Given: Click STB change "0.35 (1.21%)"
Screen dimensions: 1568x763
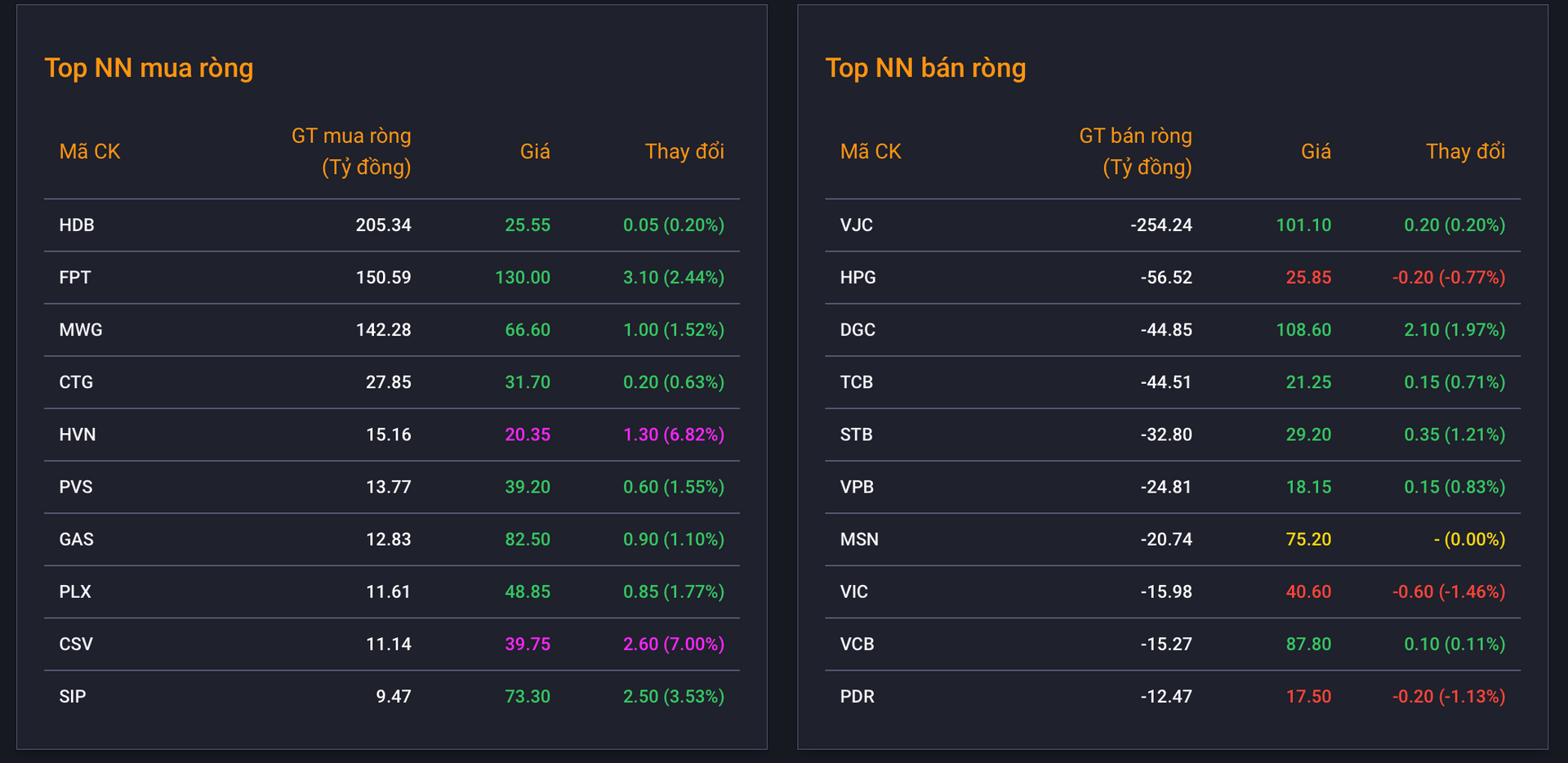Looking at the screenshot, I should coord(1454,434).
